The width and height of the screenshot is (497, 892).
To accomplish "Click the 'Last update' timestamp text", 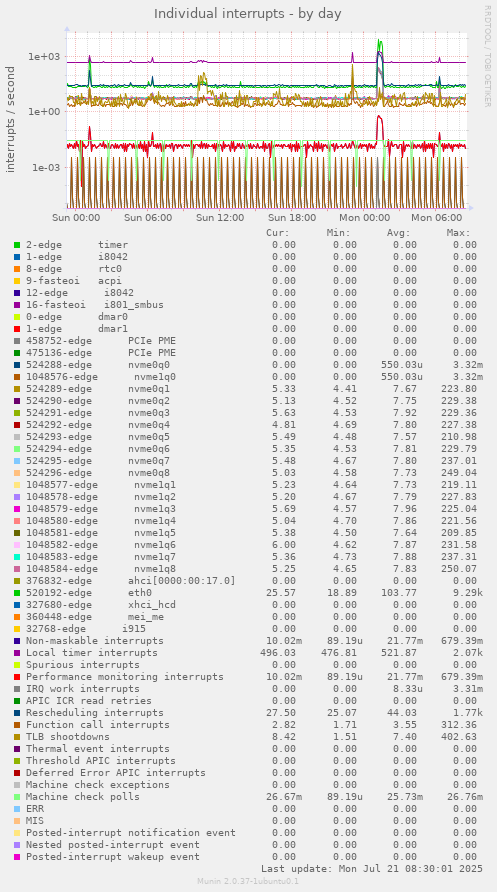I will [x=372, y=869].
